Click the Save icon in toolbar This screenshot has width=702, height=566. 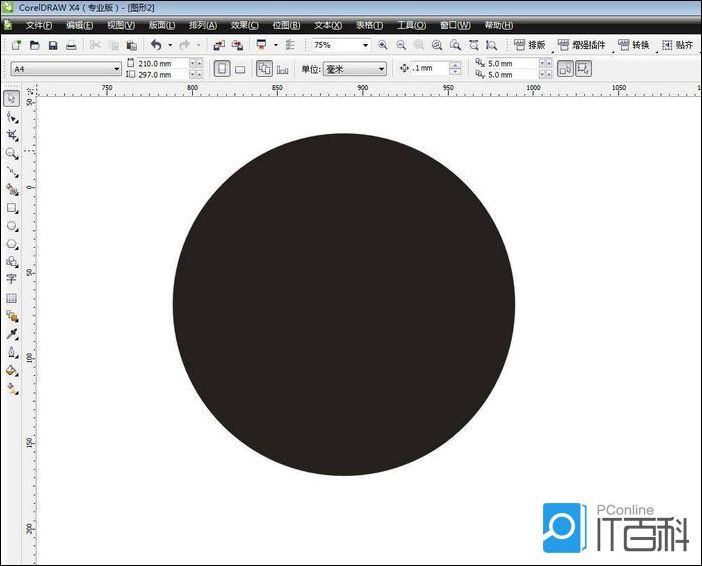click(53, 46)
